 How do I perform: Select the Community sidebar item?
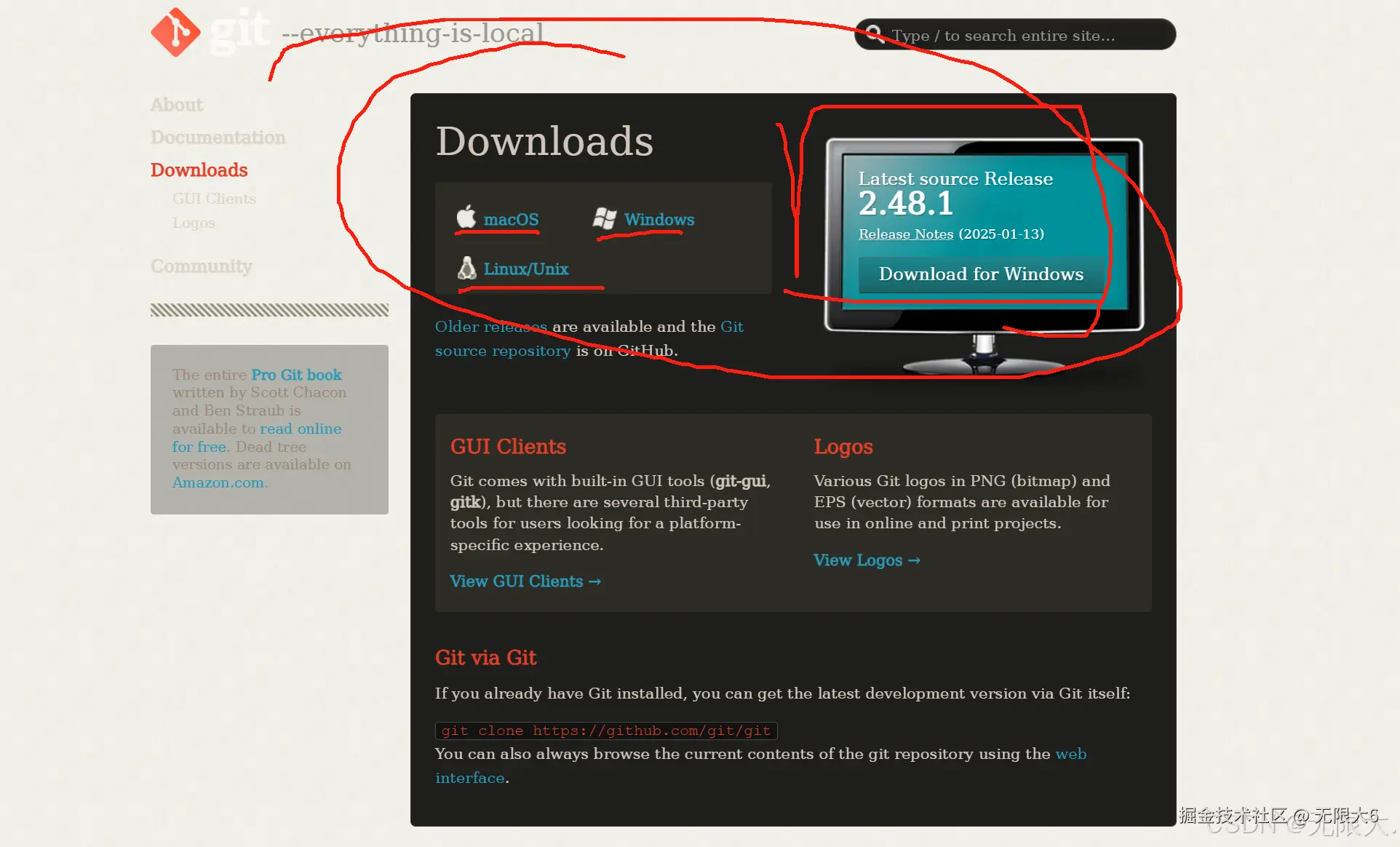pyautogui.click(x=202, y=266)
